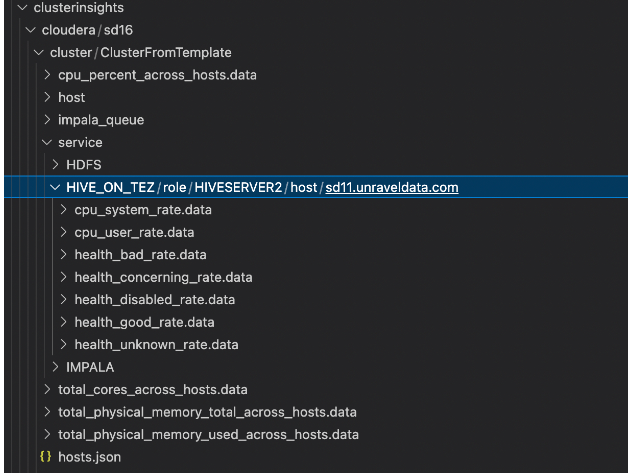Open health_bad_rate.data in the tree

pos(140,255)
